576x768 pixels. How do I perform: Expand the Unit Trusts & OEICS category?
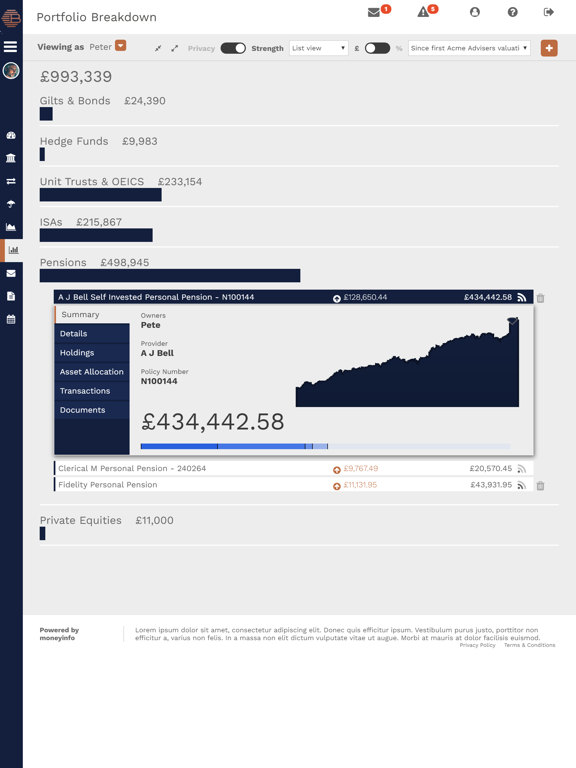(x=92, y=181)
